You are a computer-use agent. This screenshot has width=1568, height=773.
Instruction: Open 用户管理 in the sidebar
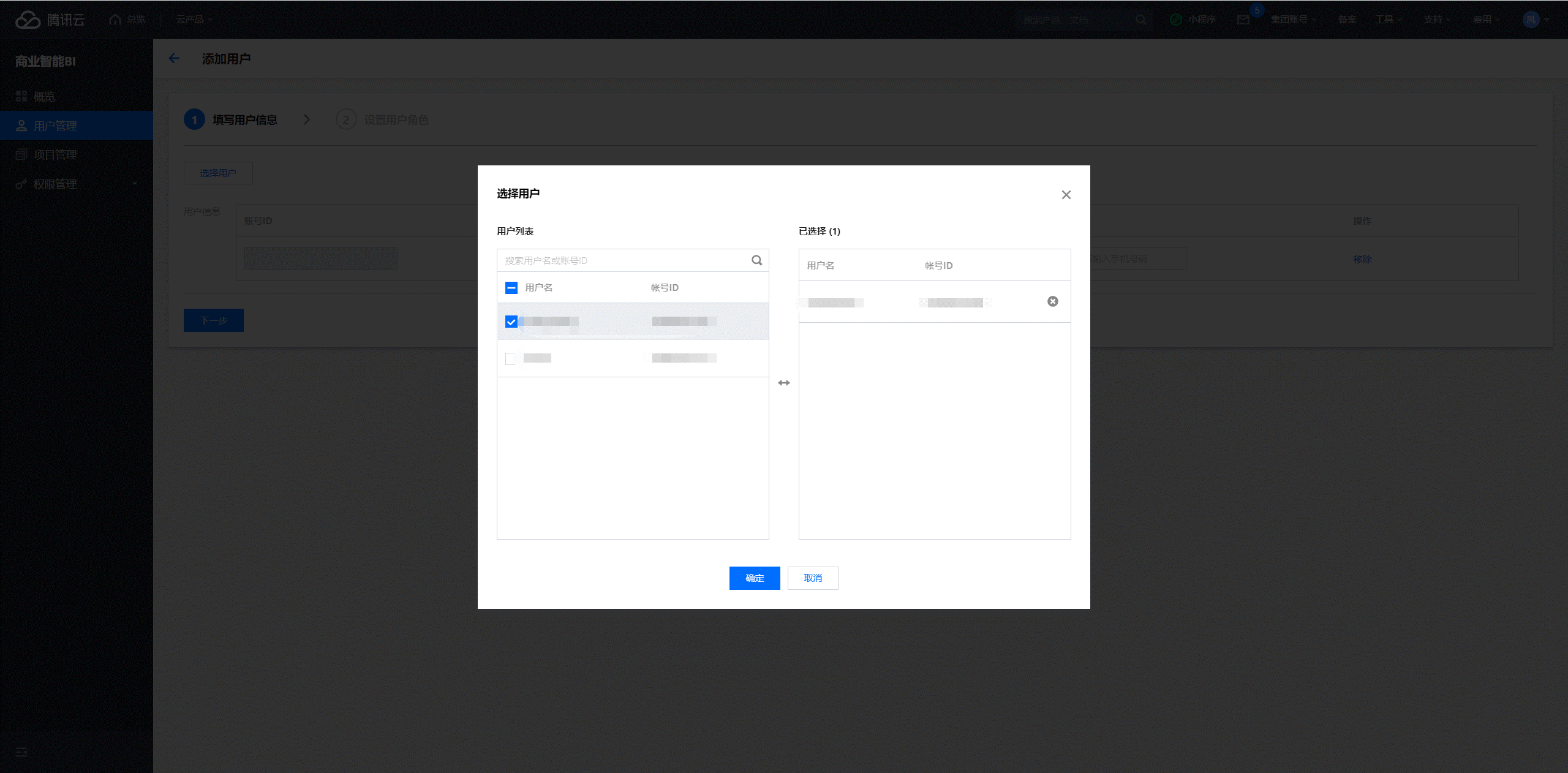pos(55,126)
